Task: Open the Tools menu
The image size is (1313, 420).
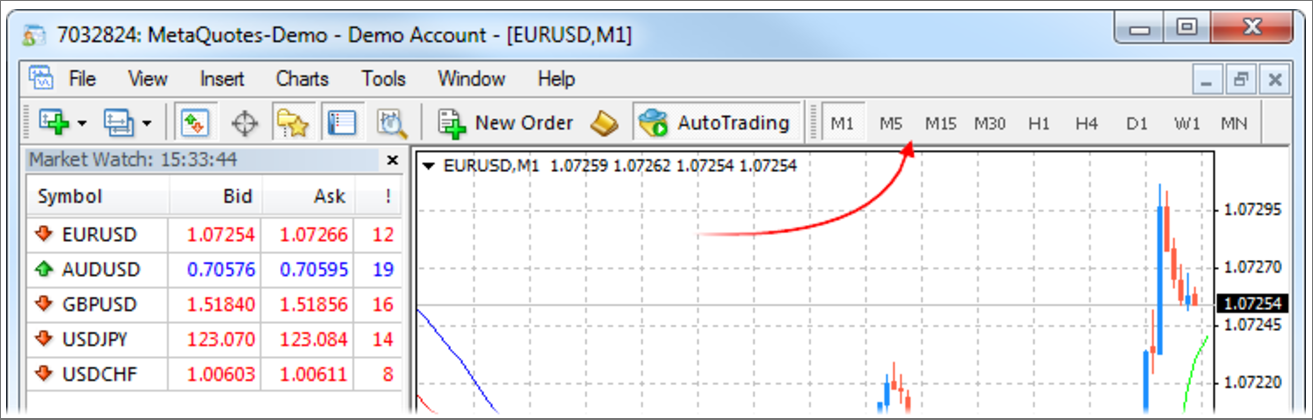Action: [384, 78]
